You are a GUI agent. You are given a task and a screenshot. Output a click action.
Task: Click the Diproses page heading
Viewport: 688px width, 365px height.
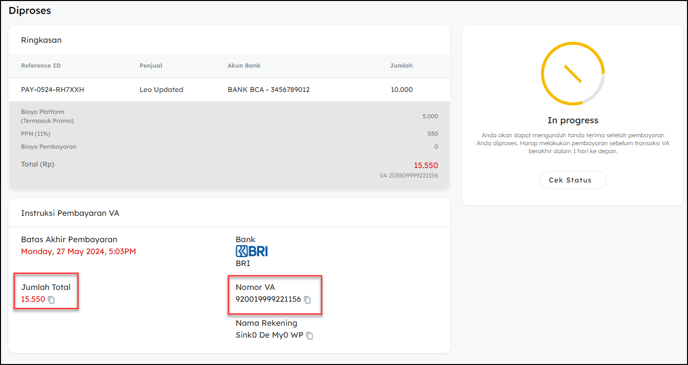pyautogui.click(x=30, y=11)
